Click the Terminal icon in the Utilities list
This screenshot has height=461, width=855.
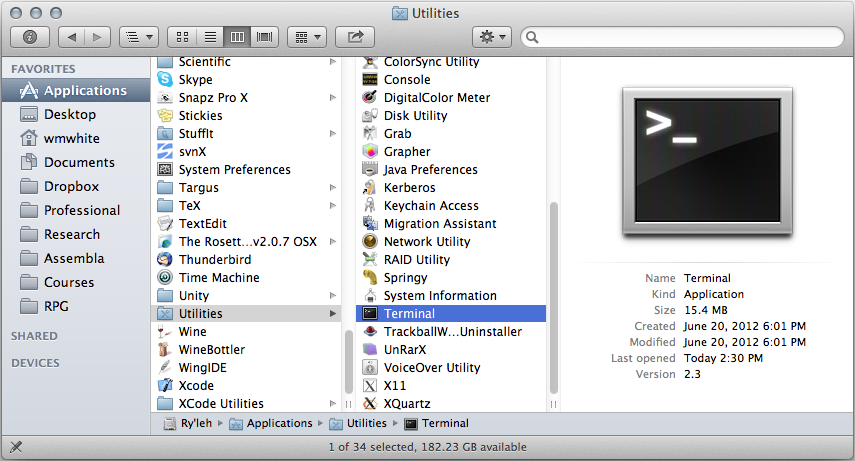pyautogui.click(x=370, y=314)
